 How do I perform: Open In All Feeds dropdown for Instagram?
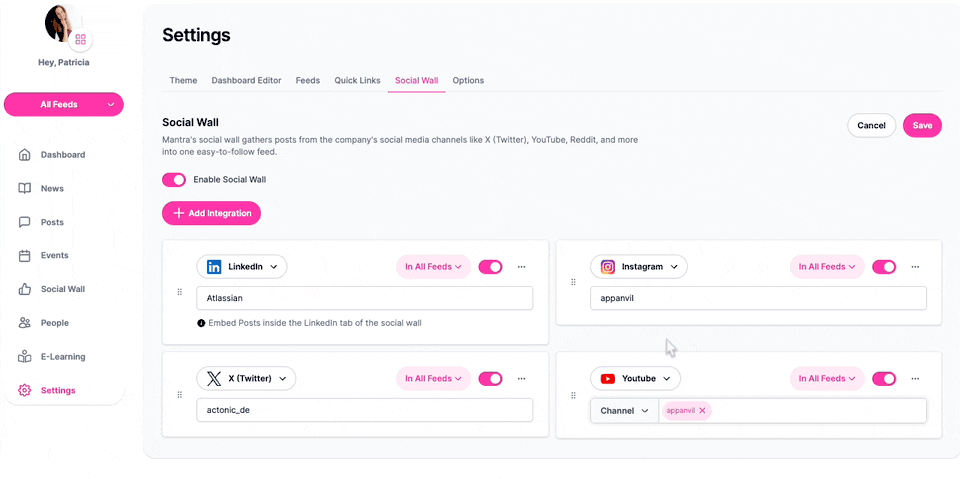827,266
